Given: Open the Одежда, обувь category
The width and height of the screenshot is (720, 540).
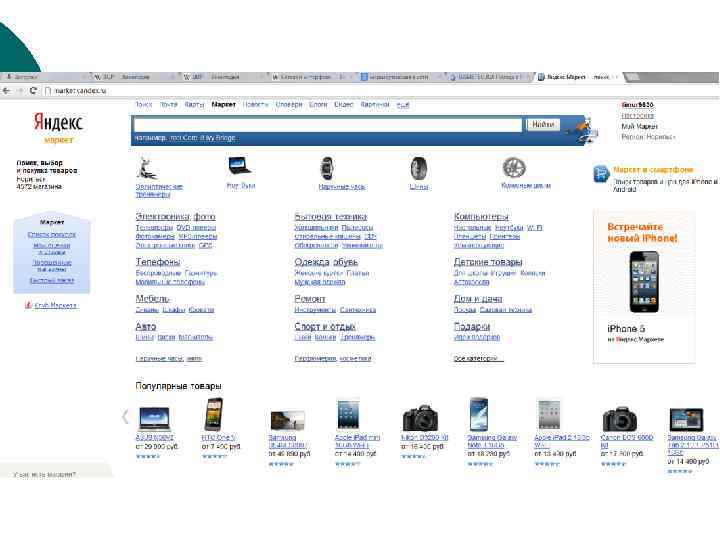Looking at the screenshot, I should pyautogui.click(x=326, y=262).
